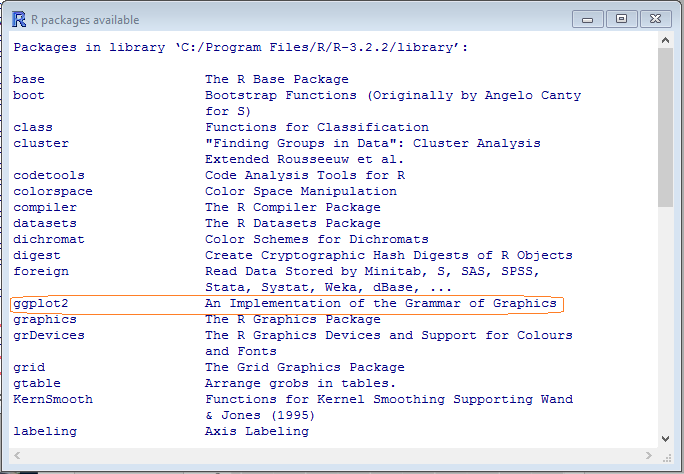
Task: Click 'Functions for Kernel Smoothing Supporting Wand'
Action: tap(389, 399)
